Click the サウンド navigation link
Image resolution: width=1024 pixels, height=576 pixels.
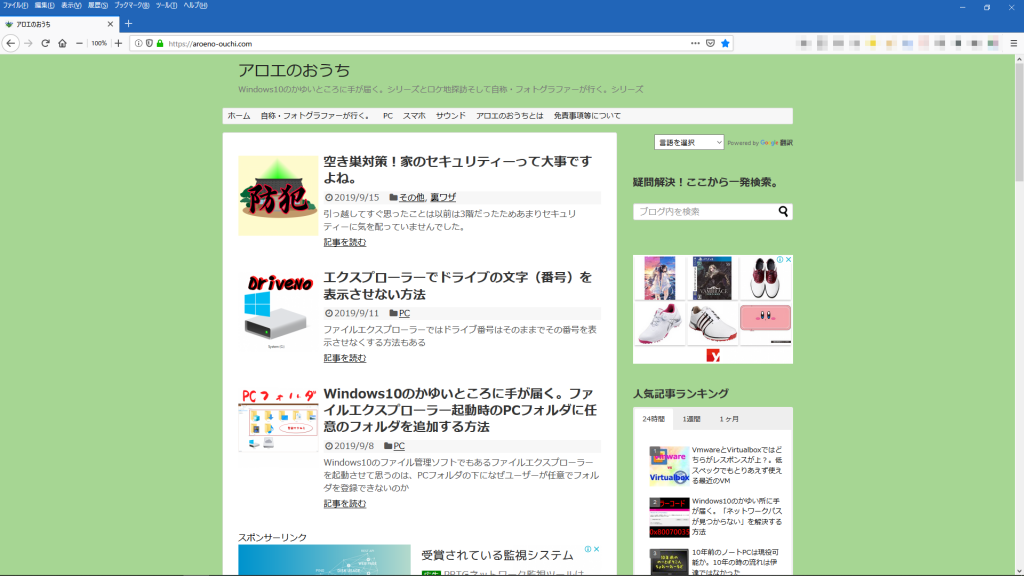[450, 116]
